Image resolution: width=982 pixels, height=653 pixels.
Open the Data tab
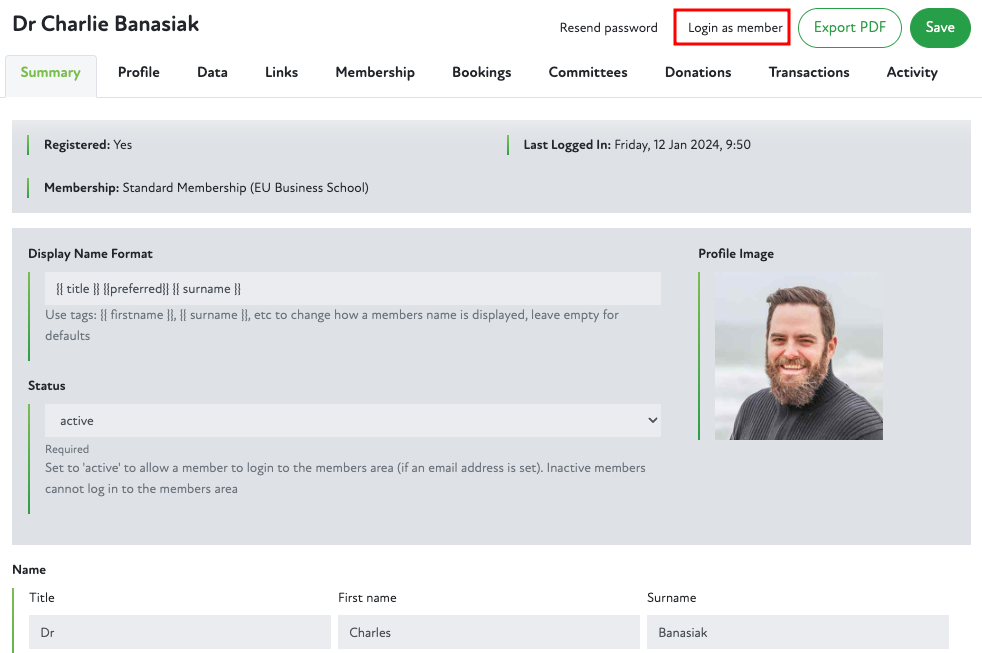pyautogui.click(x=212, y=73)
